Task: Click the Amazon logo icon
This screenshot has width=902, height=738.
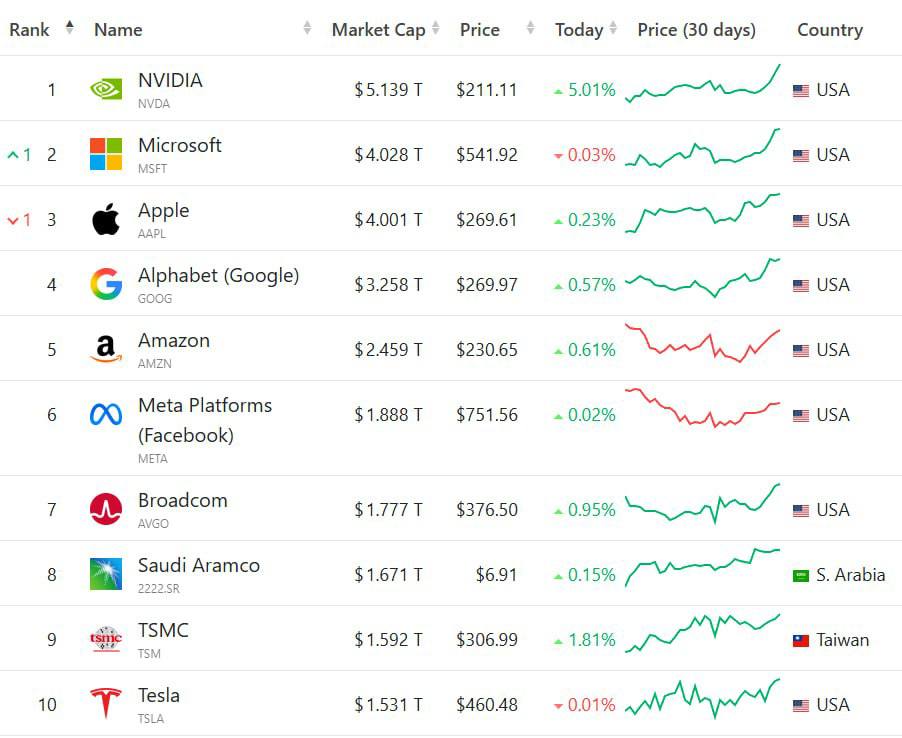Action: click(106, 350)
